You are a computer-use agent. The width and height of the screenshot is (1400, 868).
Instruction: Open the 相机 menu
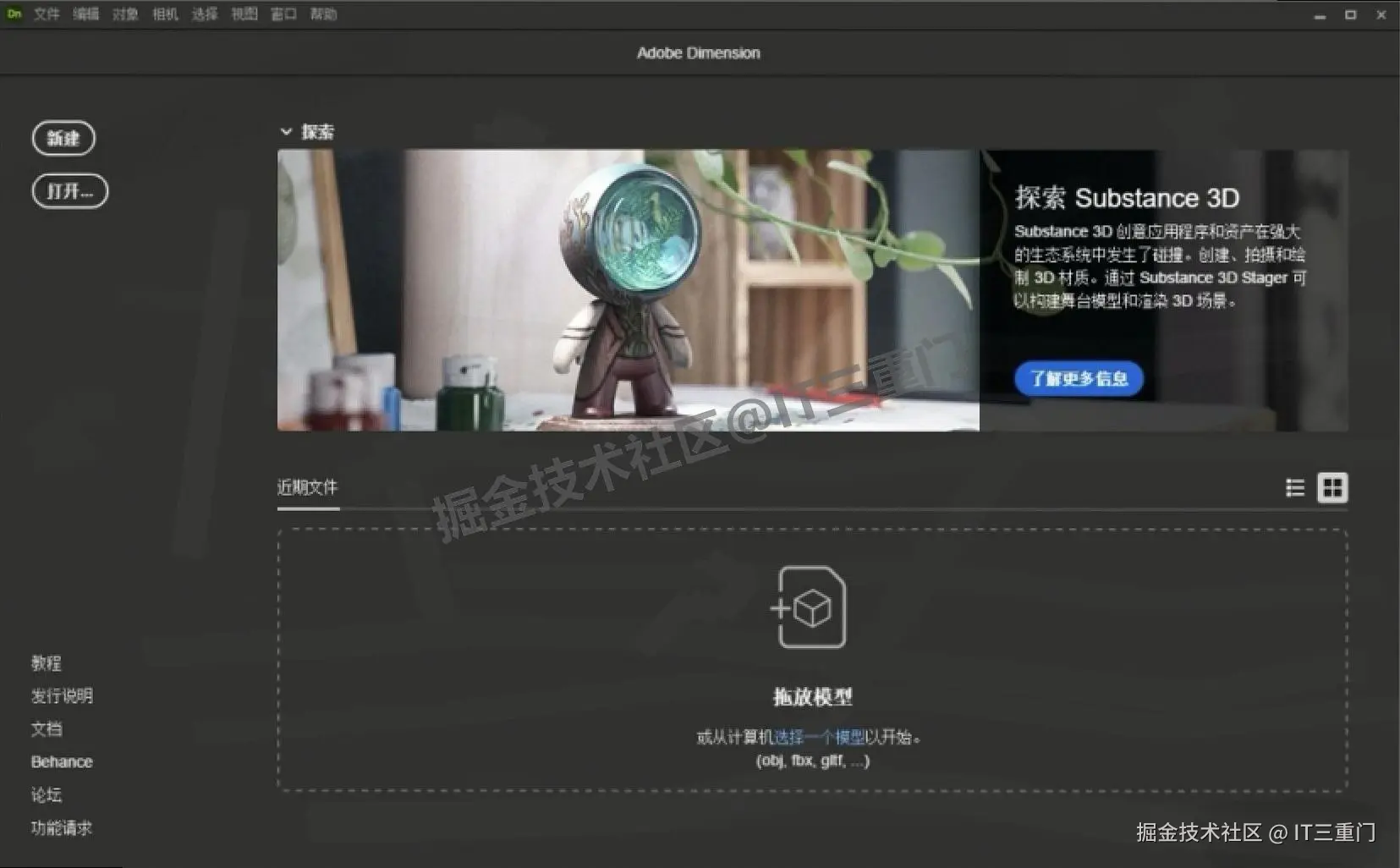[164, 14]
